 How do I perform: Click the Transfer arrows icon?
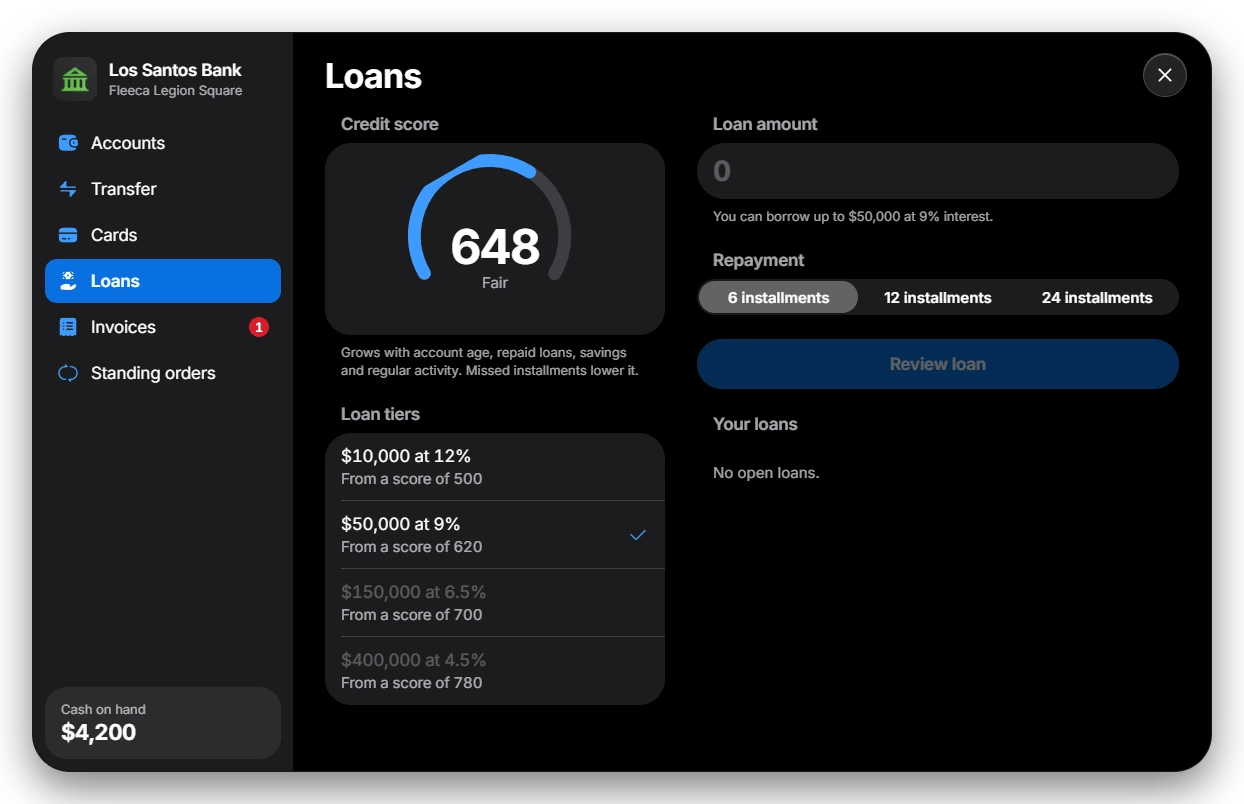[68, 189]
